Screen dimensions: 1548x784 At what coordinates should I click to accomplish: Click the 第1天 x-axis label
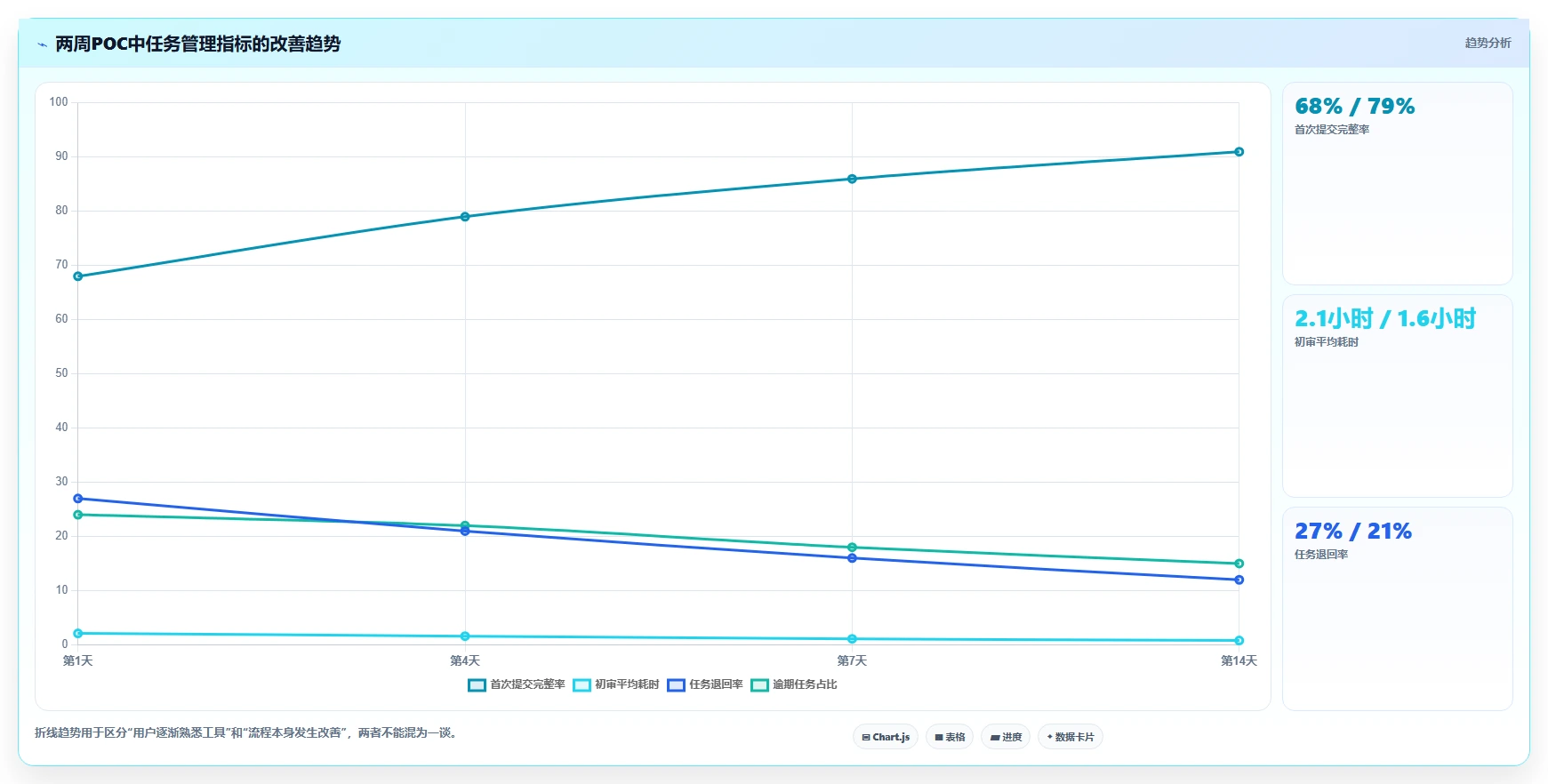78,660
